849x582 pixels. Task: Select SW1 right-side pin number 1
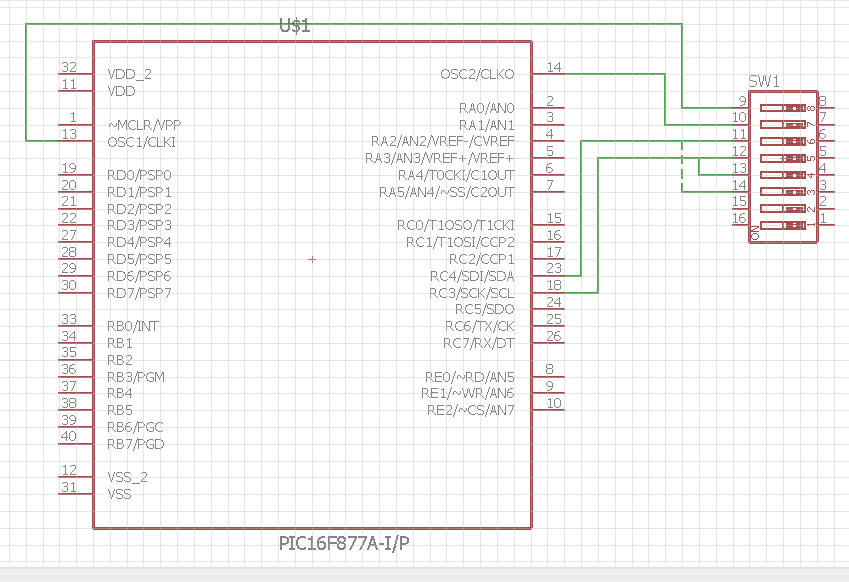tap(823, 218)
